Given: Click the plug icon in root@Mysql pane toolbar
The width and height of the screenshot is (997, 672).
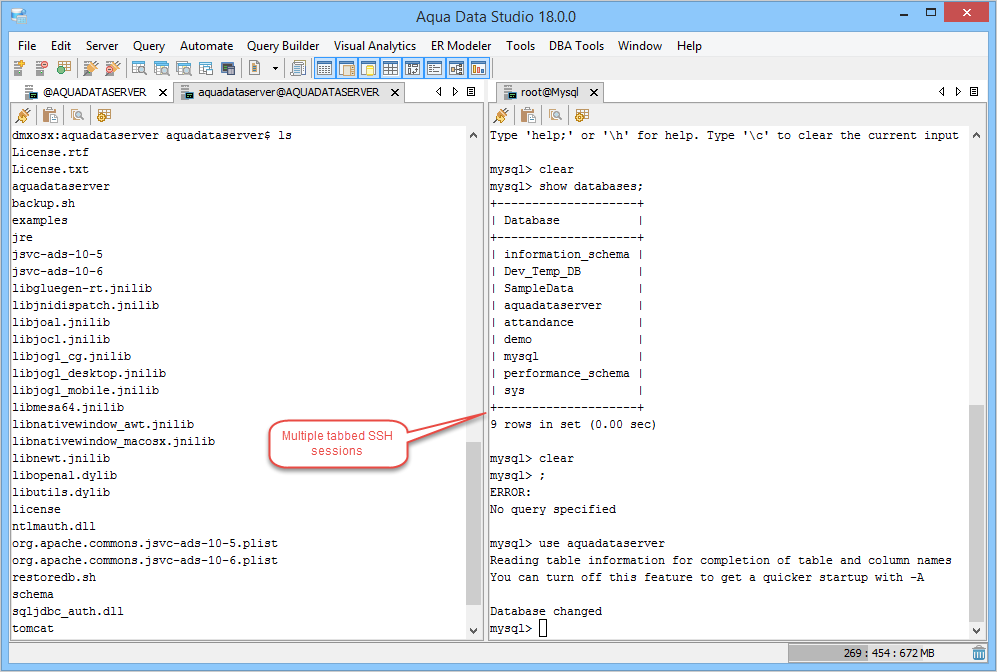Looking at the screenshot, I should 501,115.
